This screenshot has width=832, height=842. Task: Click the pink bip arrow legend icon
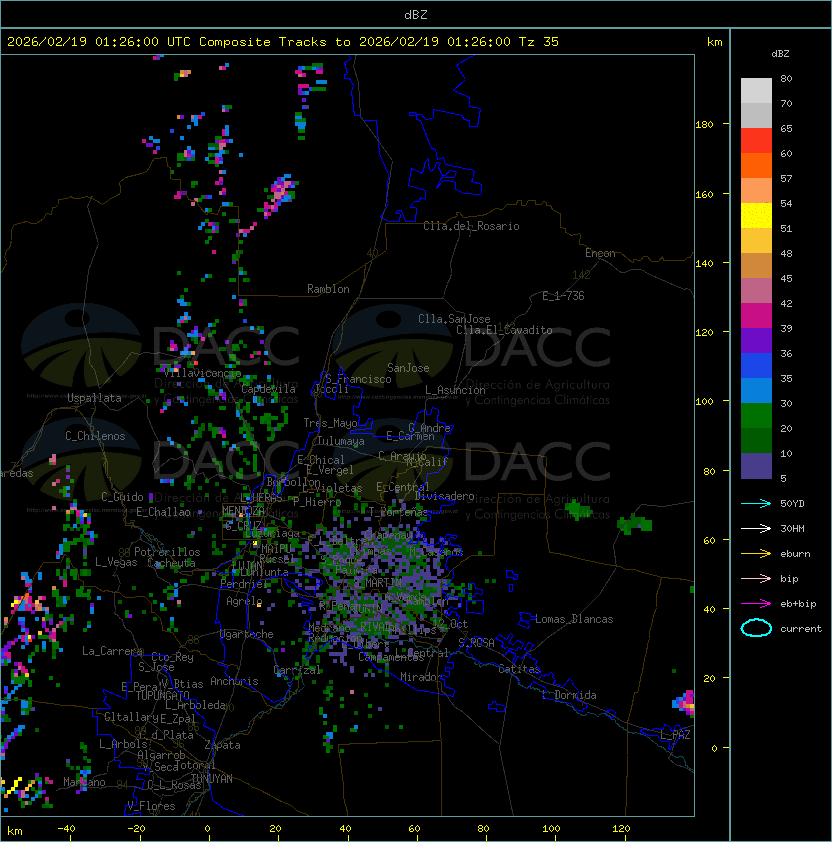(756, 578)
